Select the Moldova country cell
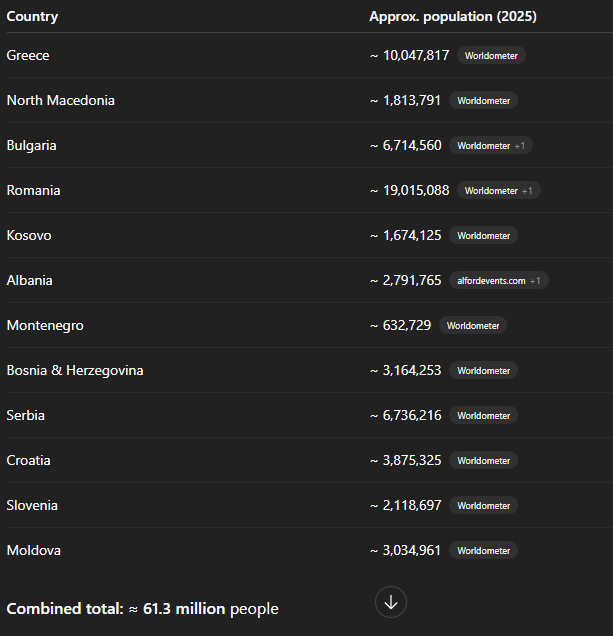 [34, 551]
